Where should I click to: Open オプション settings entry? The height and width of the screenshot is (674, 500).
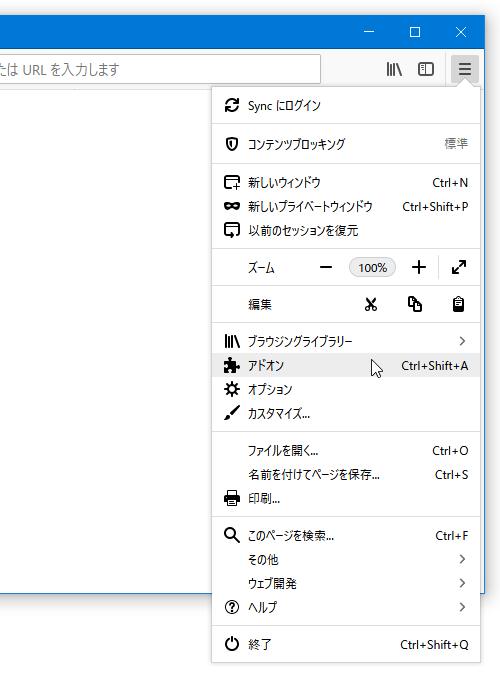click(x=346, y=389)
